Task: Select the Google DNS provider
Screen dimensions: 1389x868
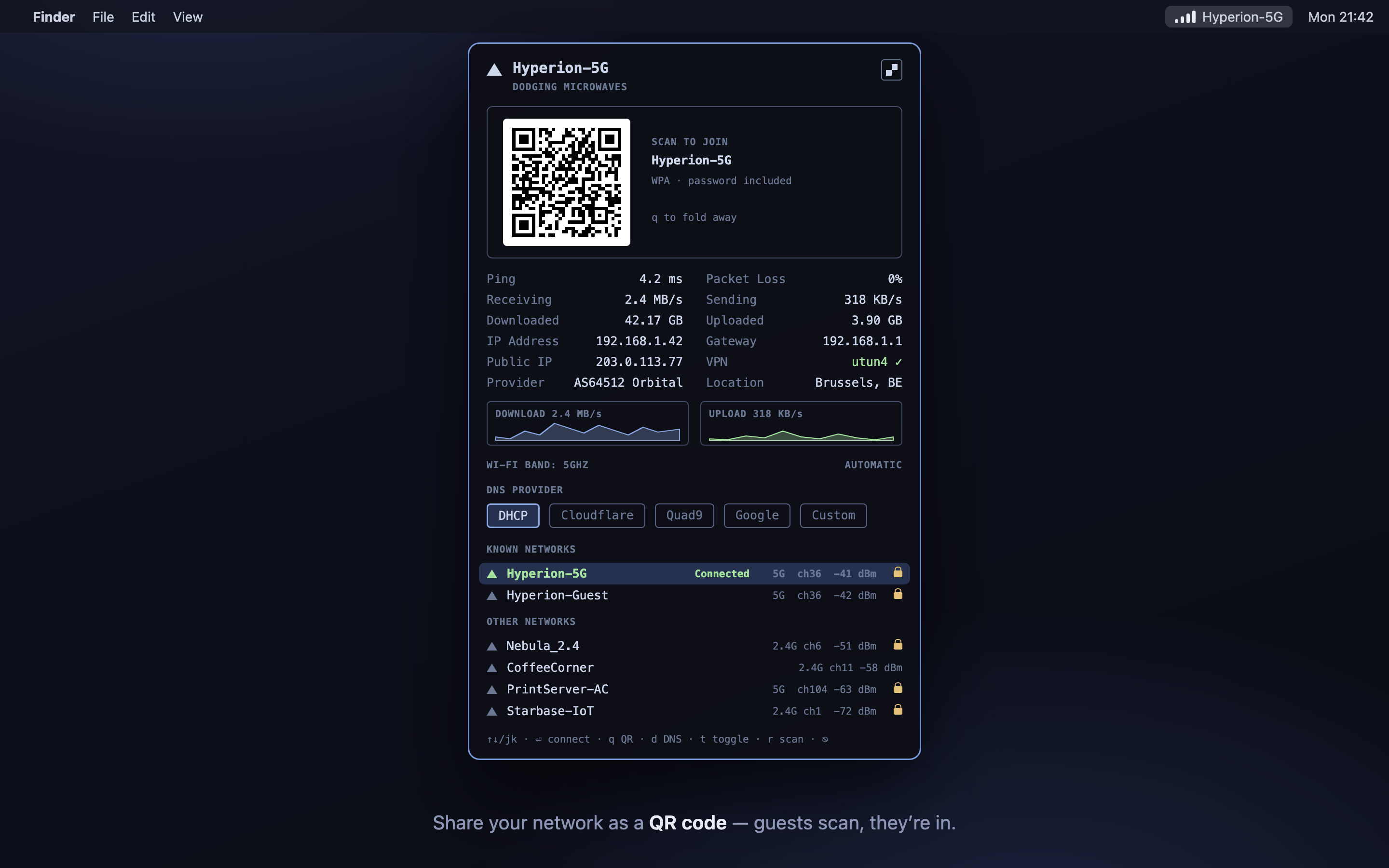Action: point(757,515)
